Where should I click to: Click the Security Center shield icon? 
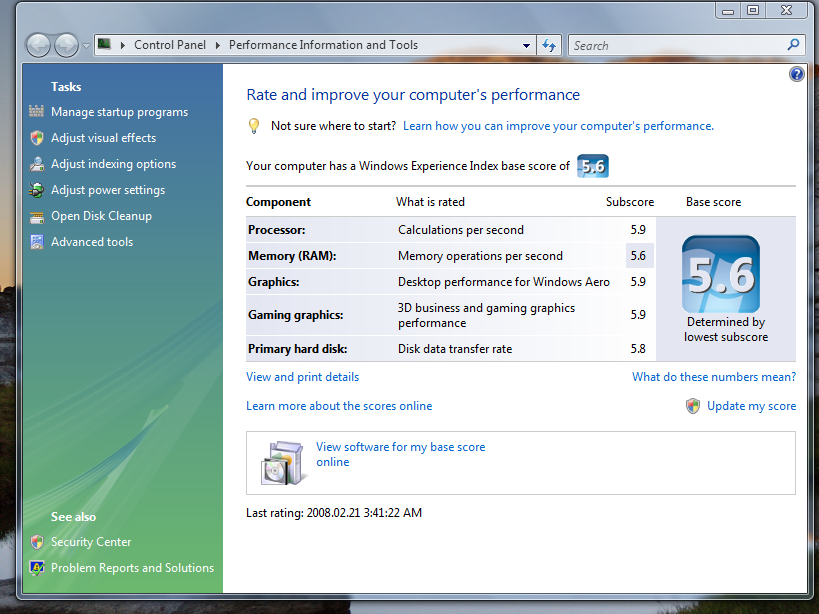pos(37,542)
